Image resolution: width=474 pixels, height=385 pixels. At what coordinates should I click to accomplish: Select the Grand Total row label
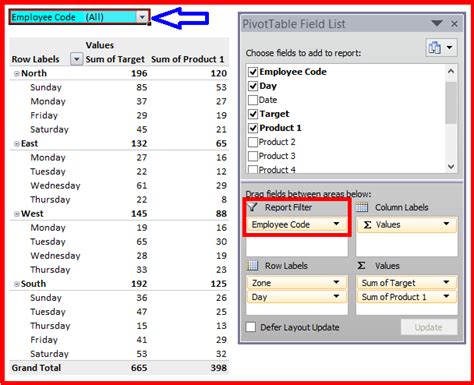36,368
